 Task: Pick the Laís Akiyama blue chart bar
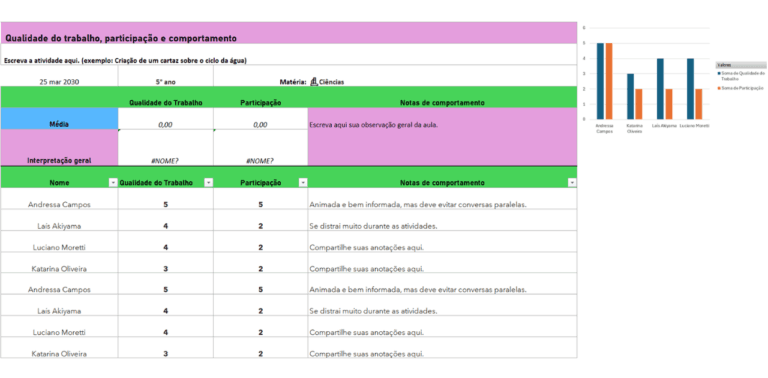(660, 89)
